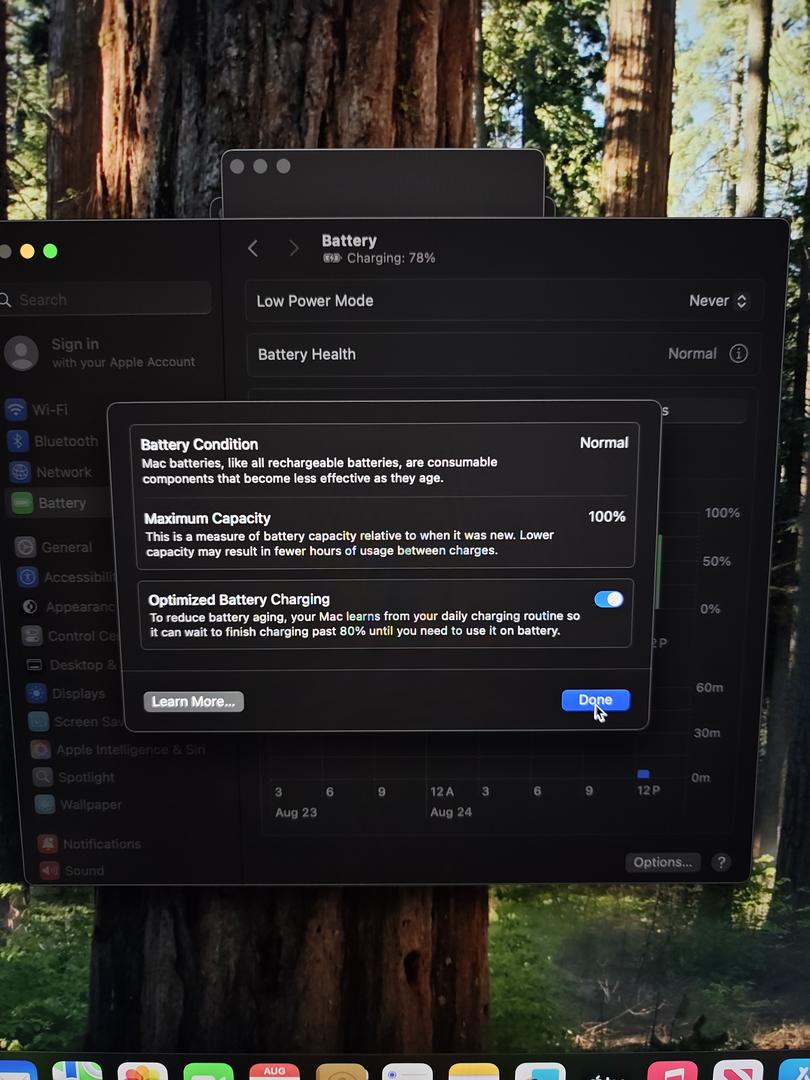Click the Learn More... button
The width and height of the screenshot is (810, 1080).
(x=194, y=702)
